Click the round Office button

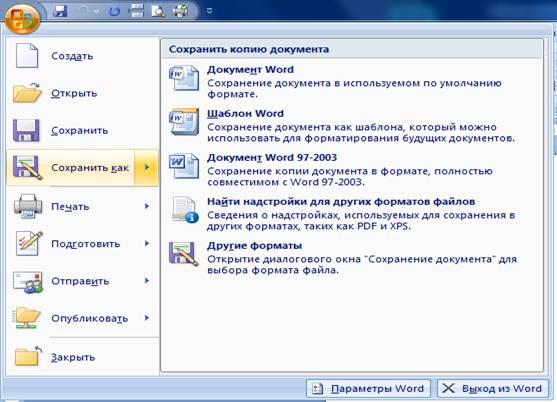point(22,18)
